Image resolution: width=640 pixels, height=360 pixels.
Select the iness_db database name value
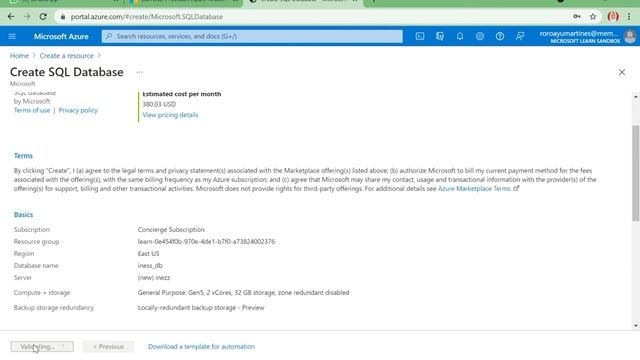click(150, 266)
